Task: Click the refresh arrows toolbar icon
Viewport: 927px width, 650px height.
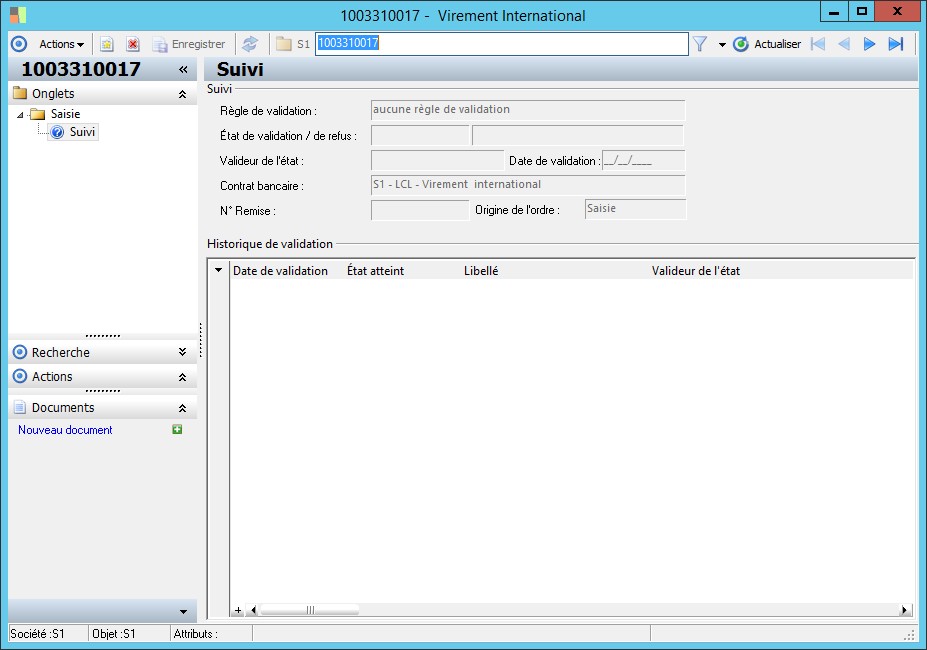Action: click(250, 44)
